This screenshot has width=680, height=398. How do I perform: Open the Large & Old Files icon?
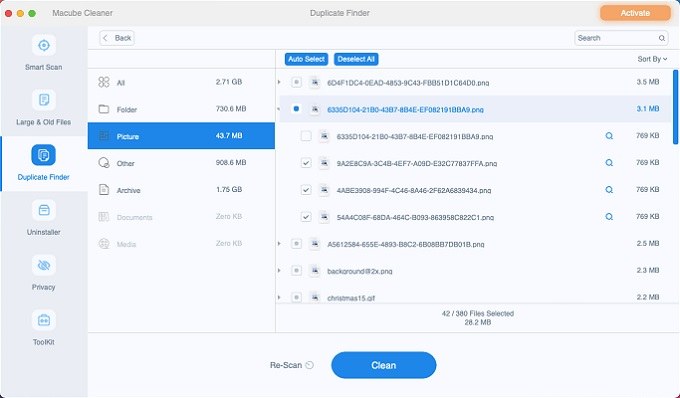click(x=43, y=100)
